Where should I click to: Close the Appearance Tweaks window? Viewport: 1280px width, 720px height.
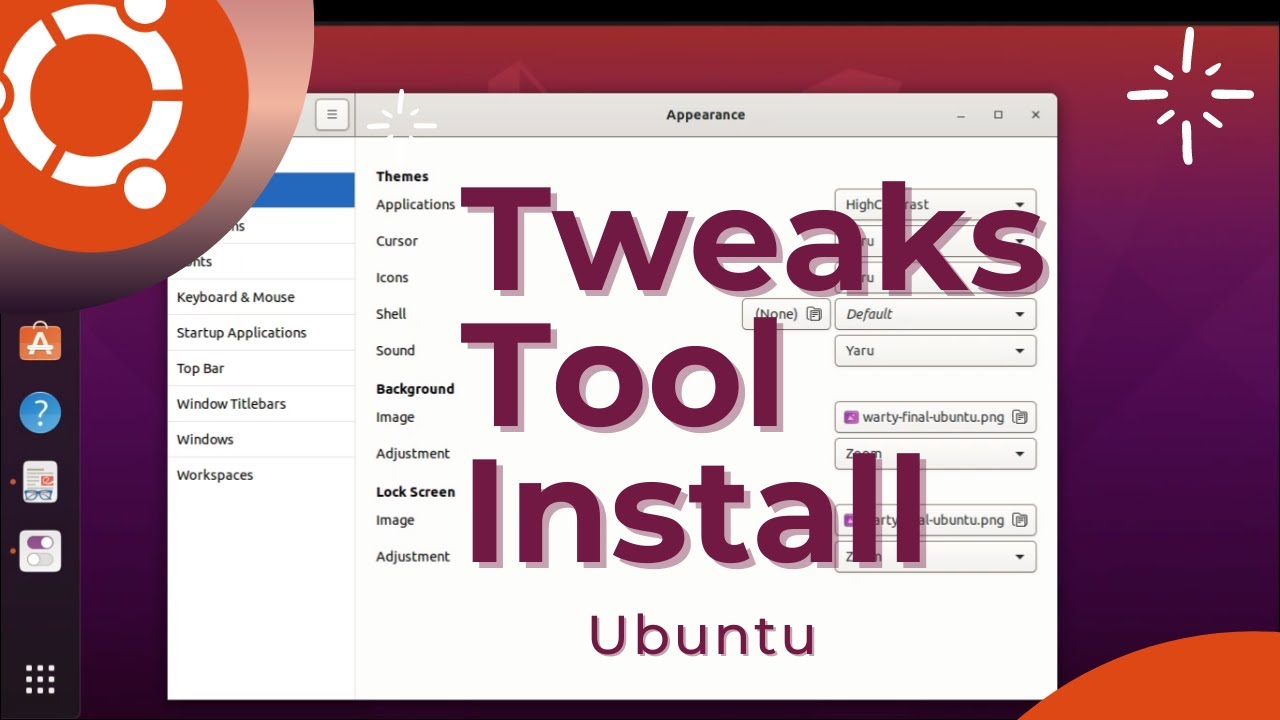pos(1036,115)
